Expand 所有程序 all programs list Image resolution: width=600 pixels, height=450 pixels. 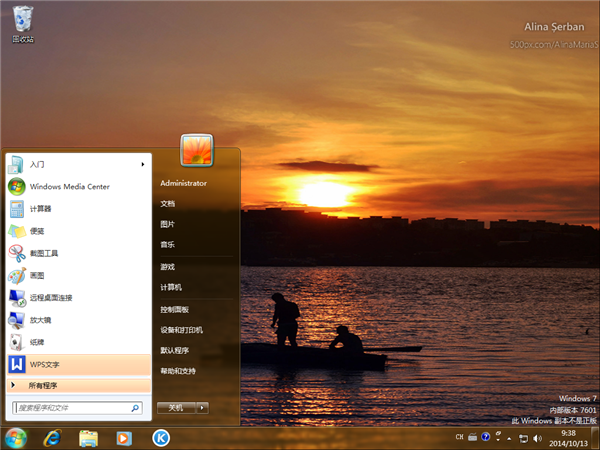pyautogui.click(x=42, y=385)
